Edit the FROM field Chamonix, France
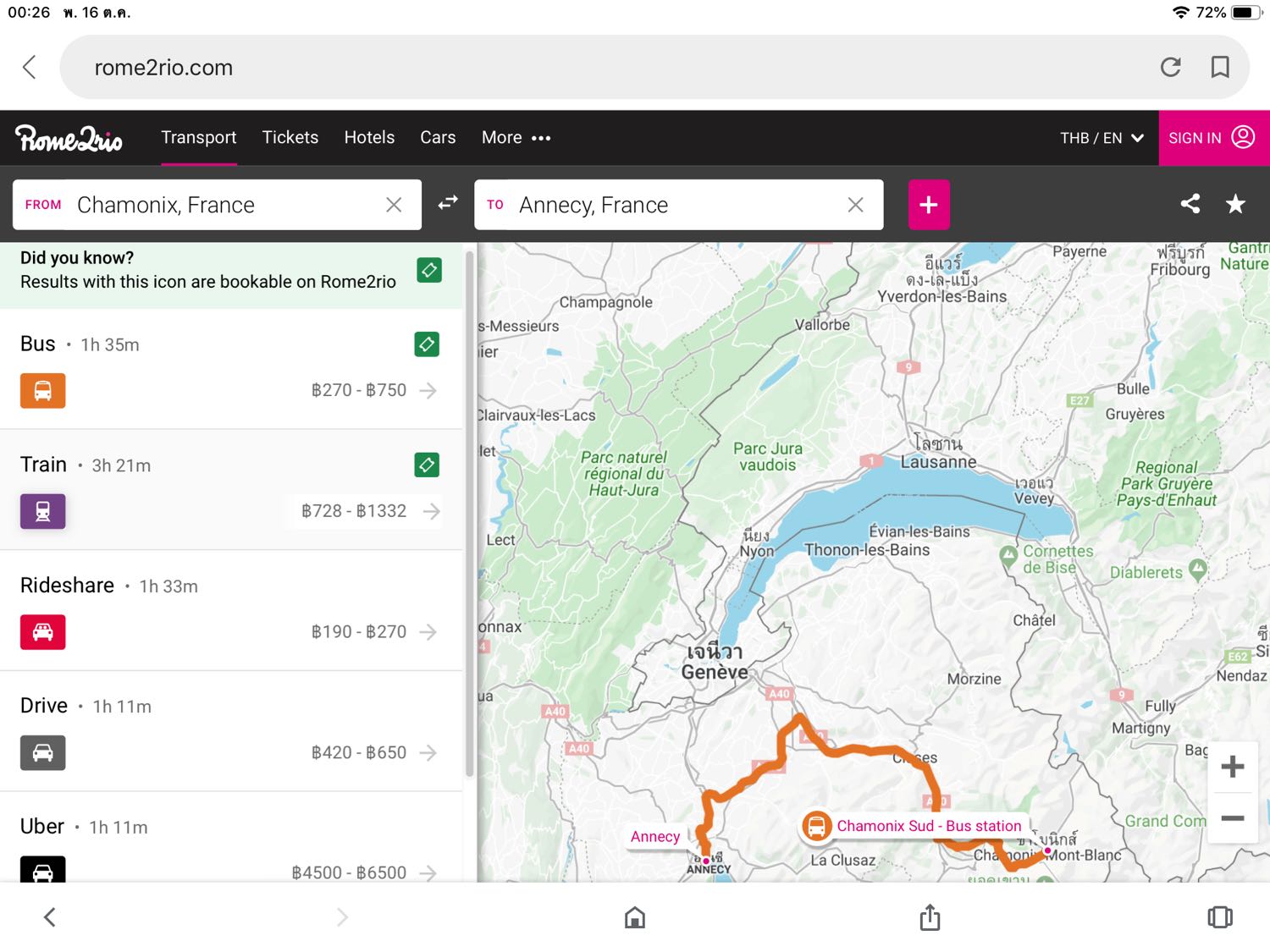Image resolution: width=1270 pixels, height=952 pixels. point(217,205)
